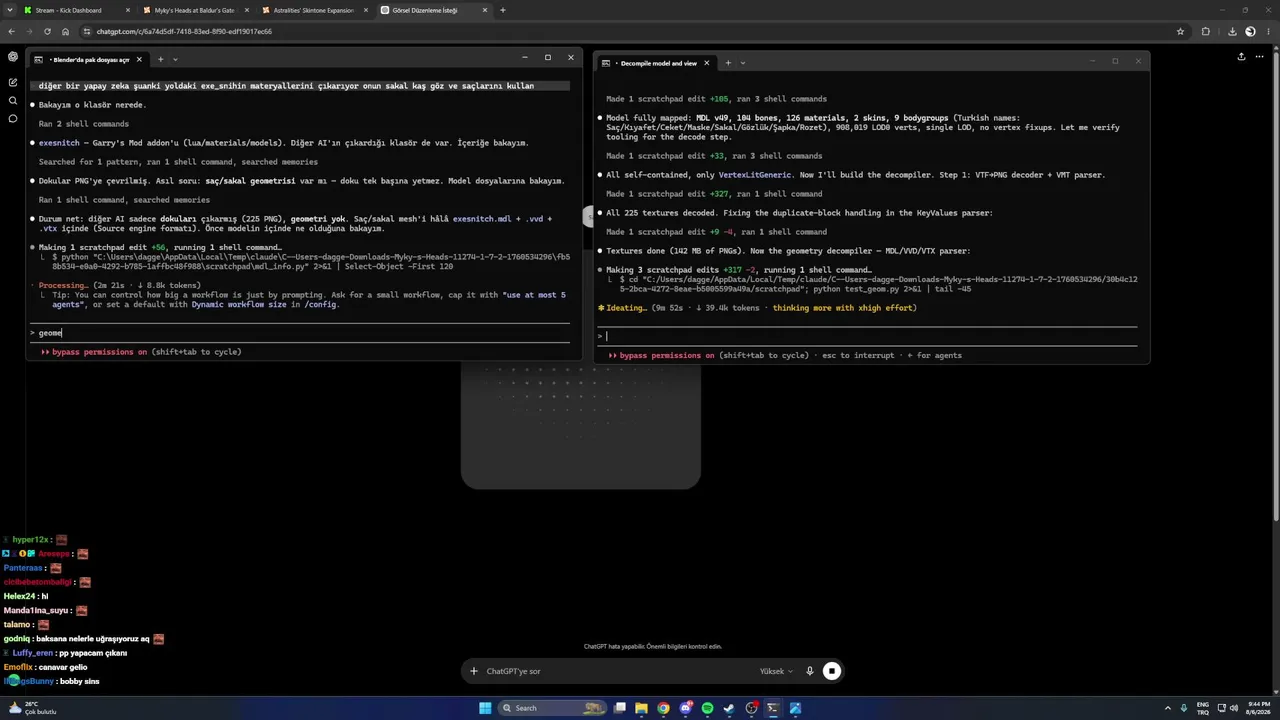Open the browser profile avatar
Screen dimensions: 1280x720
pyautogui.click(x=1250, y=31)
